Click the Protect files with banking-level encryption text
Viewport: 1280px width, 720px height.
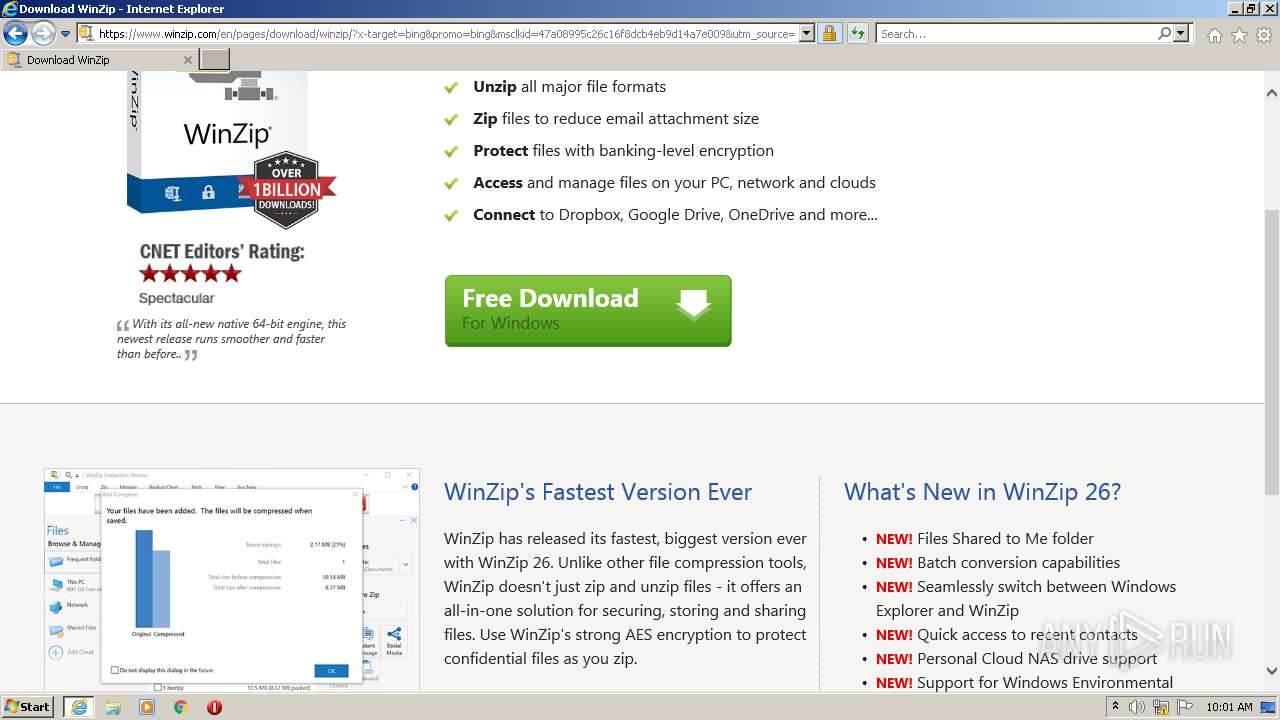pos(623,151)
